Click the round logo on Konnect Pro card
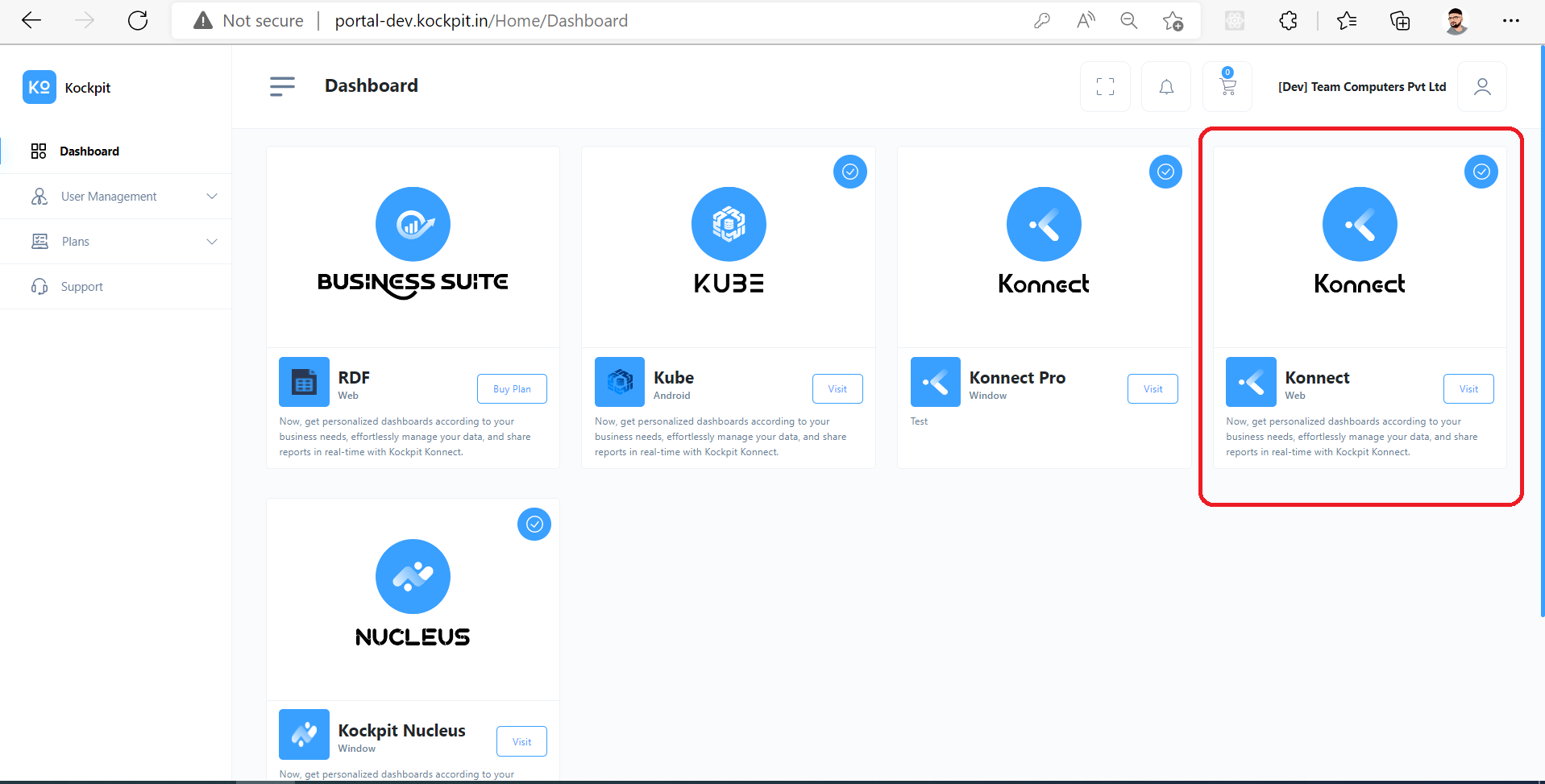The image size is (1545, 784). 1044,224
